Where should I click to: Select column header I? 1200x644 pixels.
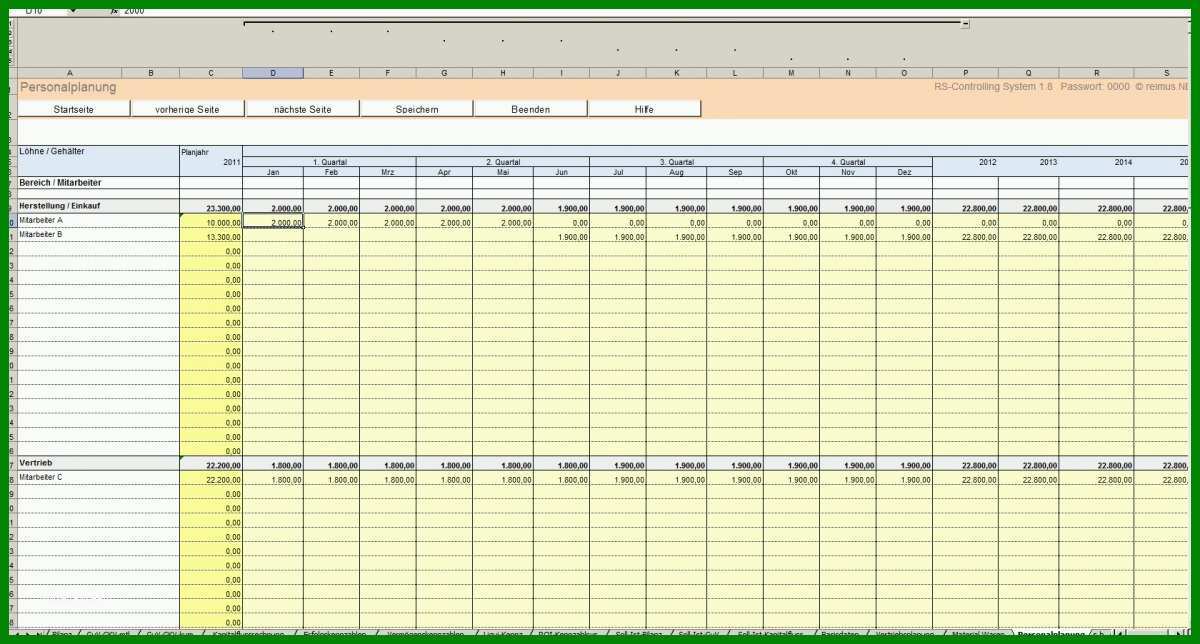pyautogui.click(x=561, y=73)
